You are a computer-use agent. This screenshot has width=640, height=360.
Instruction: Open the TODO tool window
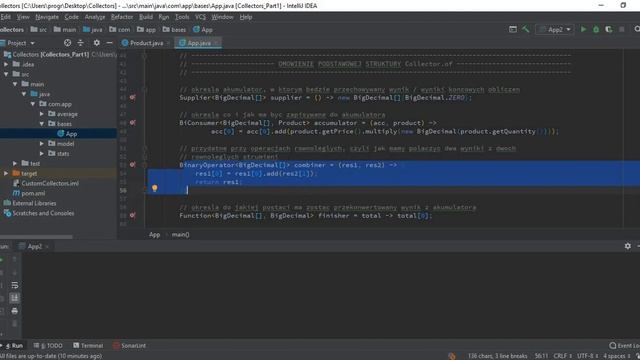tap(48, 346)
